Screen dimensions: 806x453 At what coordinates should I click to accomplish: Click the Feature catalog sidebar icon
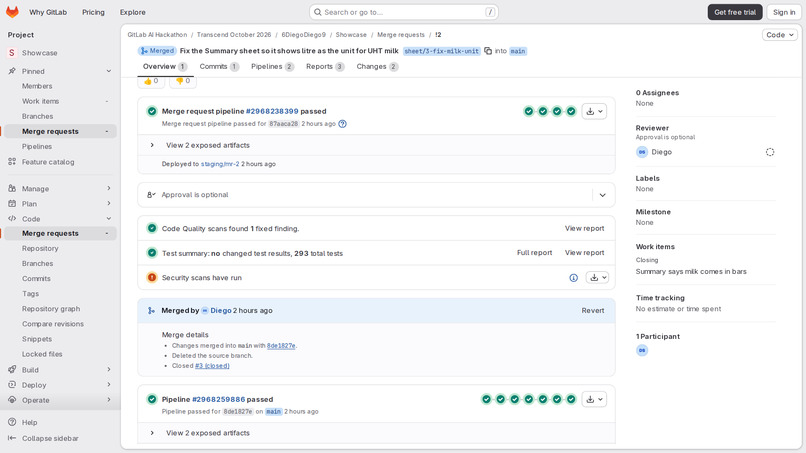(12, 161)
